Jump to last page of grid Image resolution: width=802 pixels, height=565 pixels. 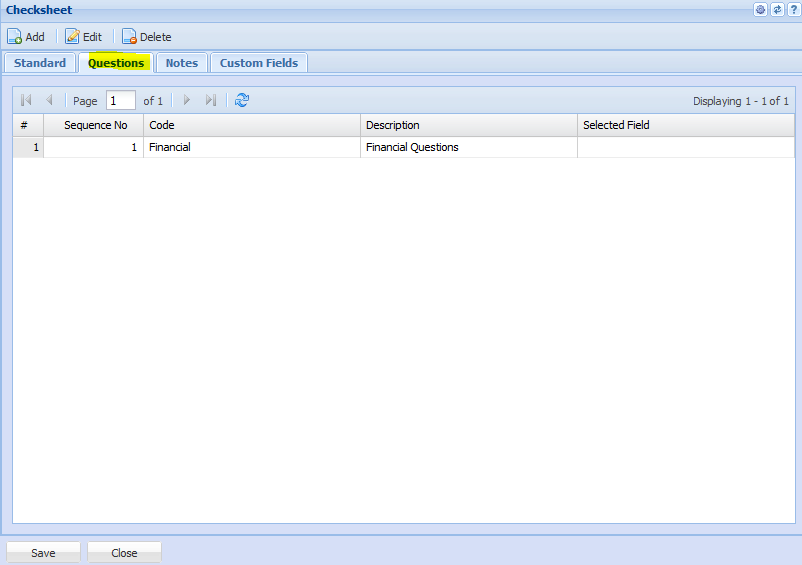(210, 100)
